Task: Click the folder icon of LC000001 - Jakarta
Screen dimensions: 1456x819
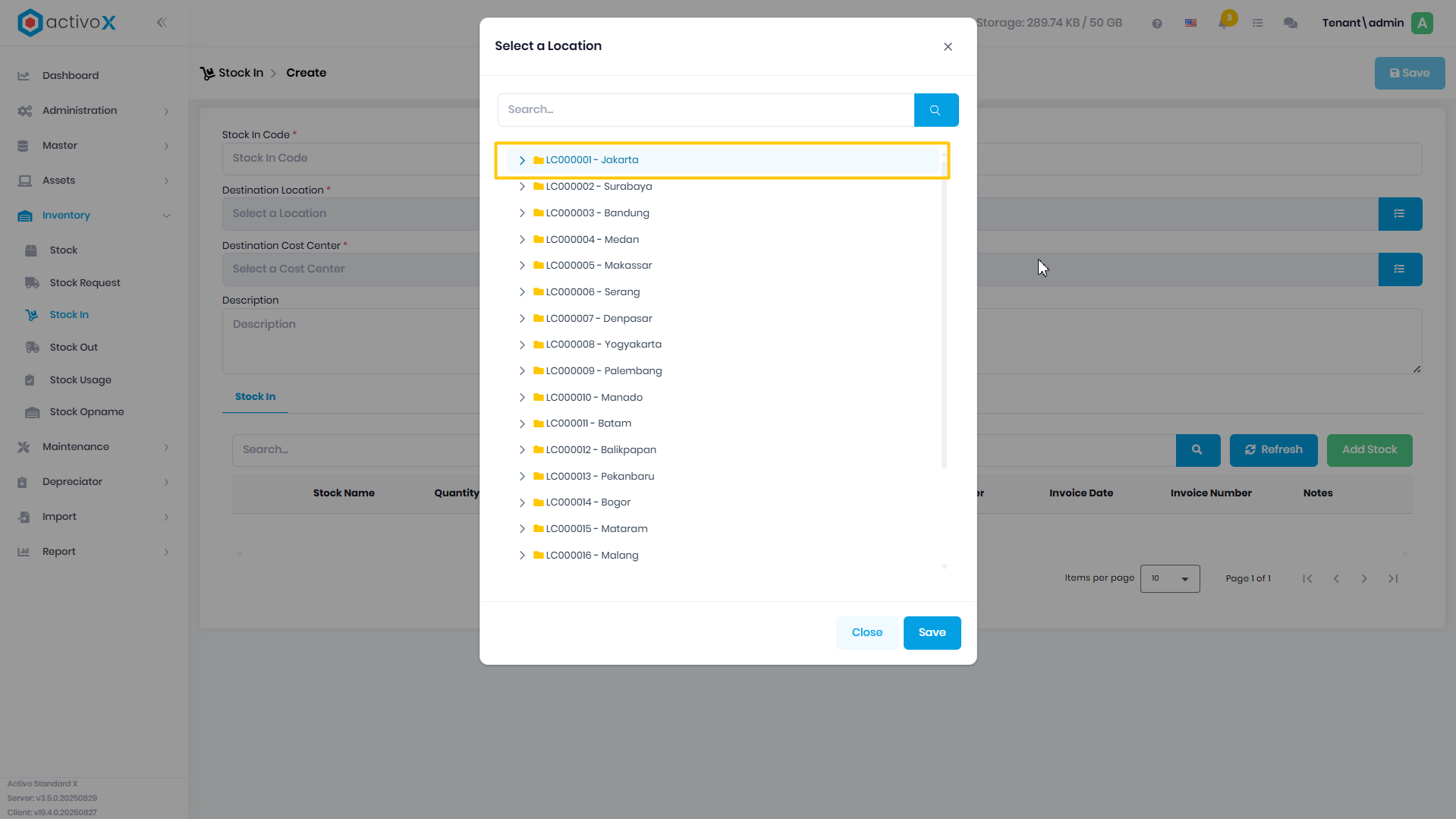Action: pyautogui.click(x=539, y=160)
